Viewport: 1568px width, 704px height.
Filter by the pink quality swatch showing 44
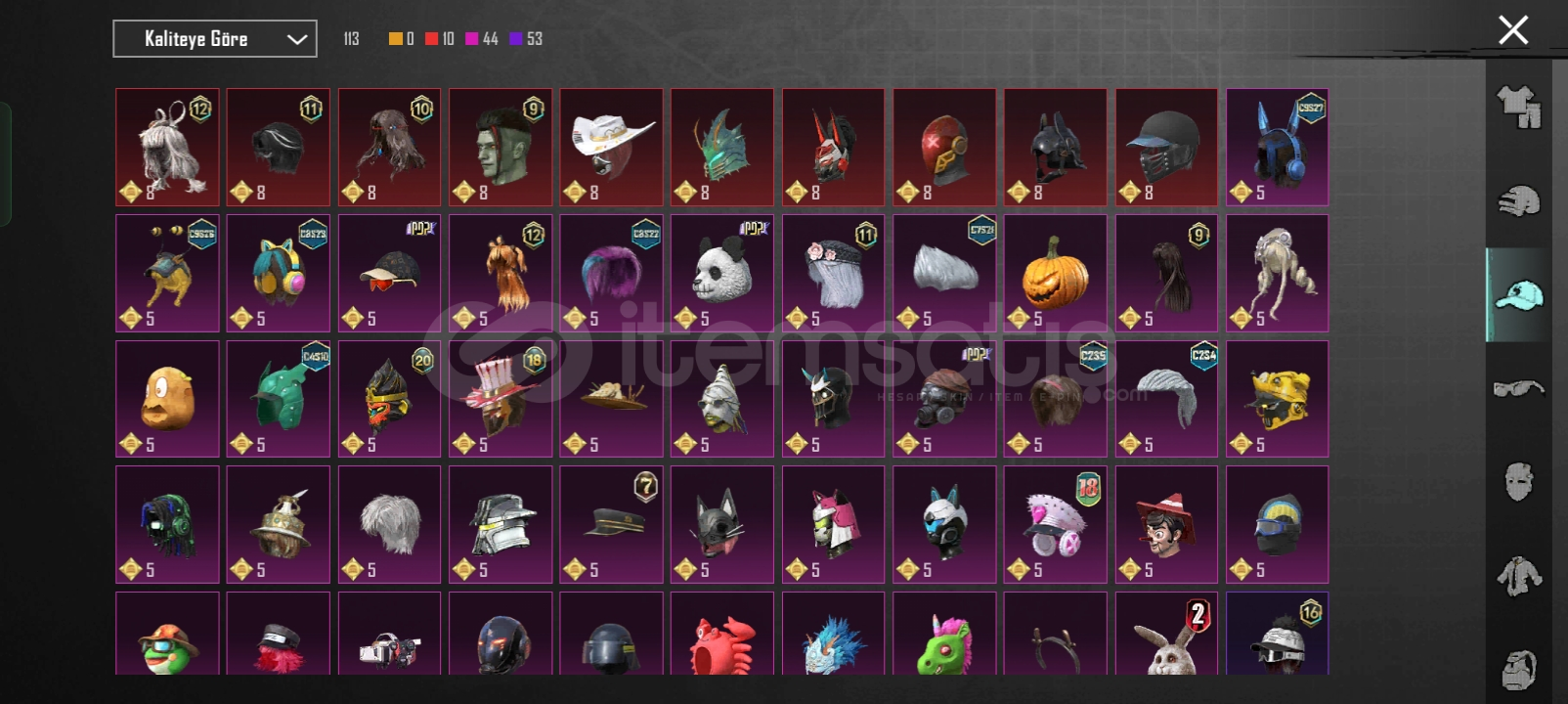tap(472, 39)
